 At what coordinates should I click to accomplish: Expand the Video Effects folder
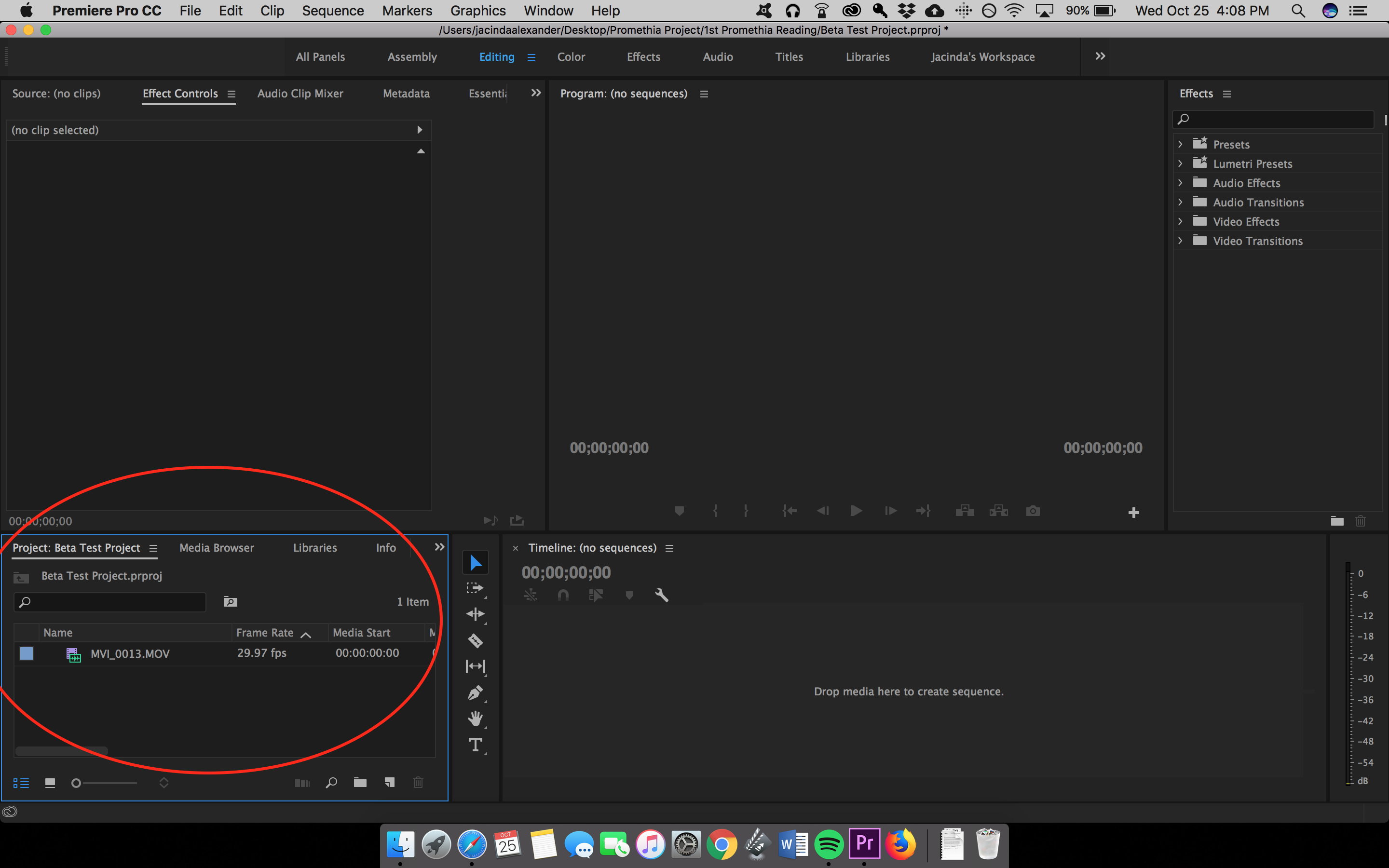coord(1181,221)
